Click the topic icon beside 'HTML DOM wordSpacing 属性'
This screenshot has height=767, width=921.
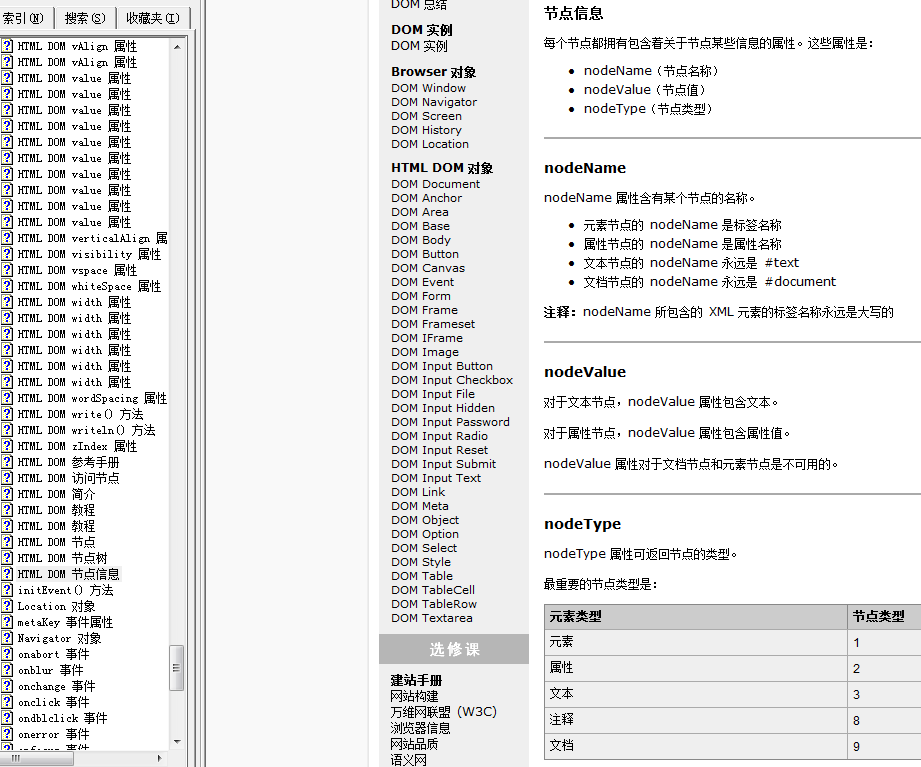point(7,398)
